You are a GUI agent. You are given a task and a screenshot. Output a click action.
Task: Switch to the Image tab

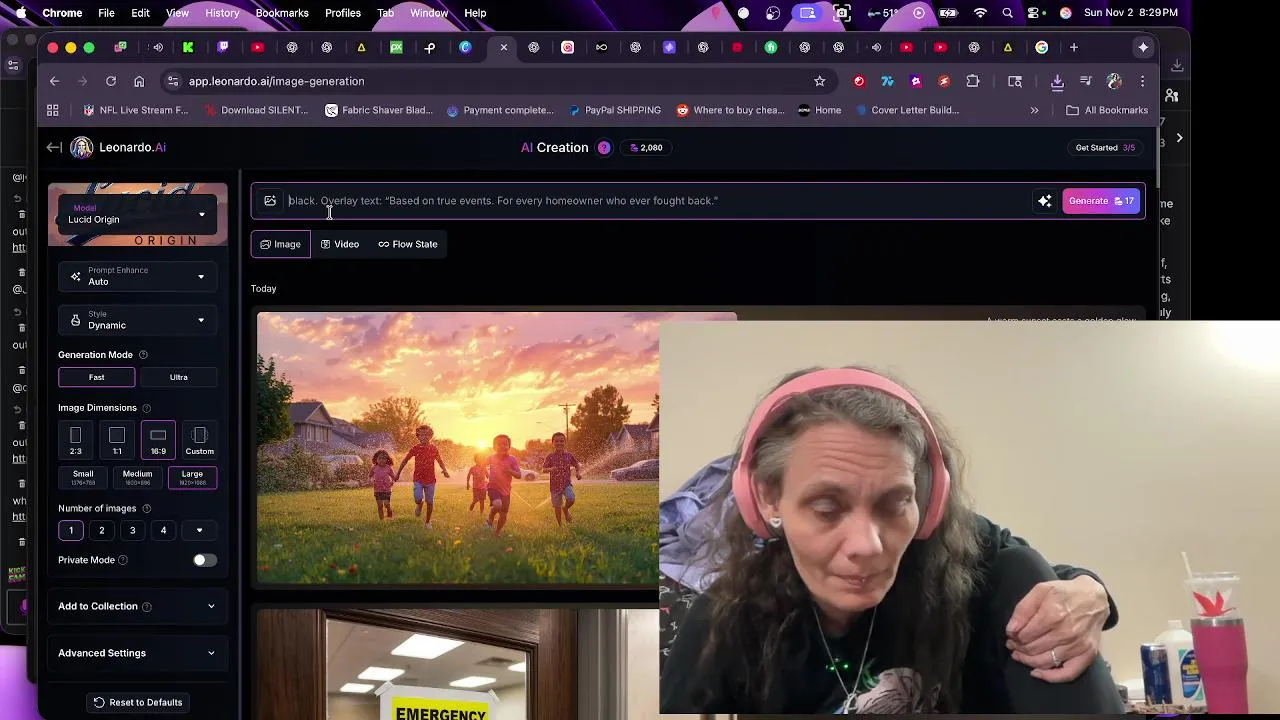pos(280,244)
